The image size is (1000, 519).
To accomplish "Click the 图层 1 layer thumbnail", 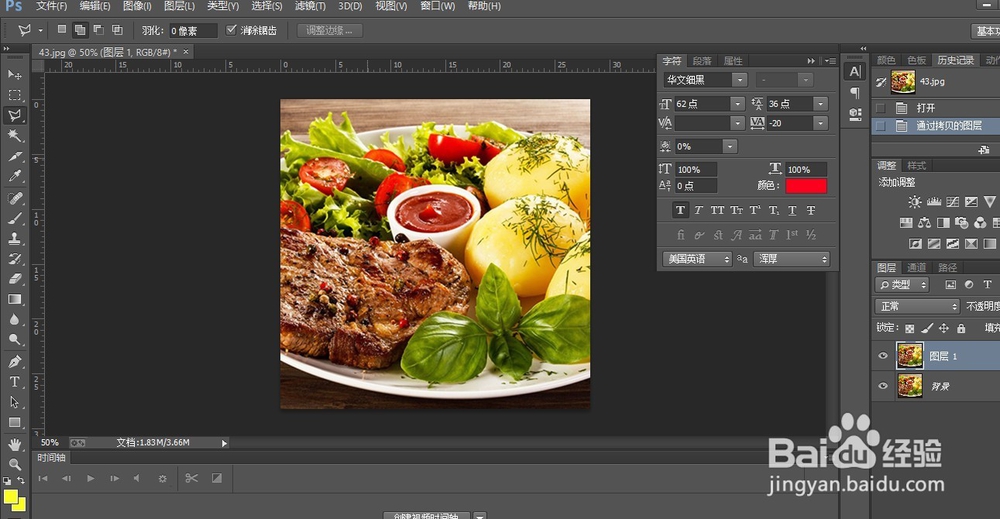I will coord(909,356).
